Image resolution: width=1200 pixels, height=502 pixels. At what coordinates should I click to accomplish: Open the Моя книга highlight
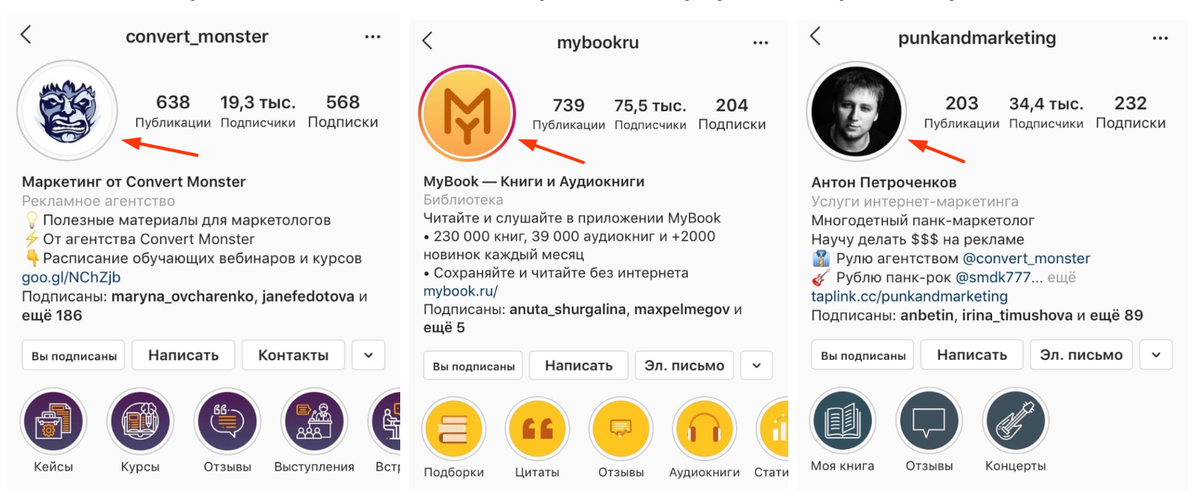843,421
